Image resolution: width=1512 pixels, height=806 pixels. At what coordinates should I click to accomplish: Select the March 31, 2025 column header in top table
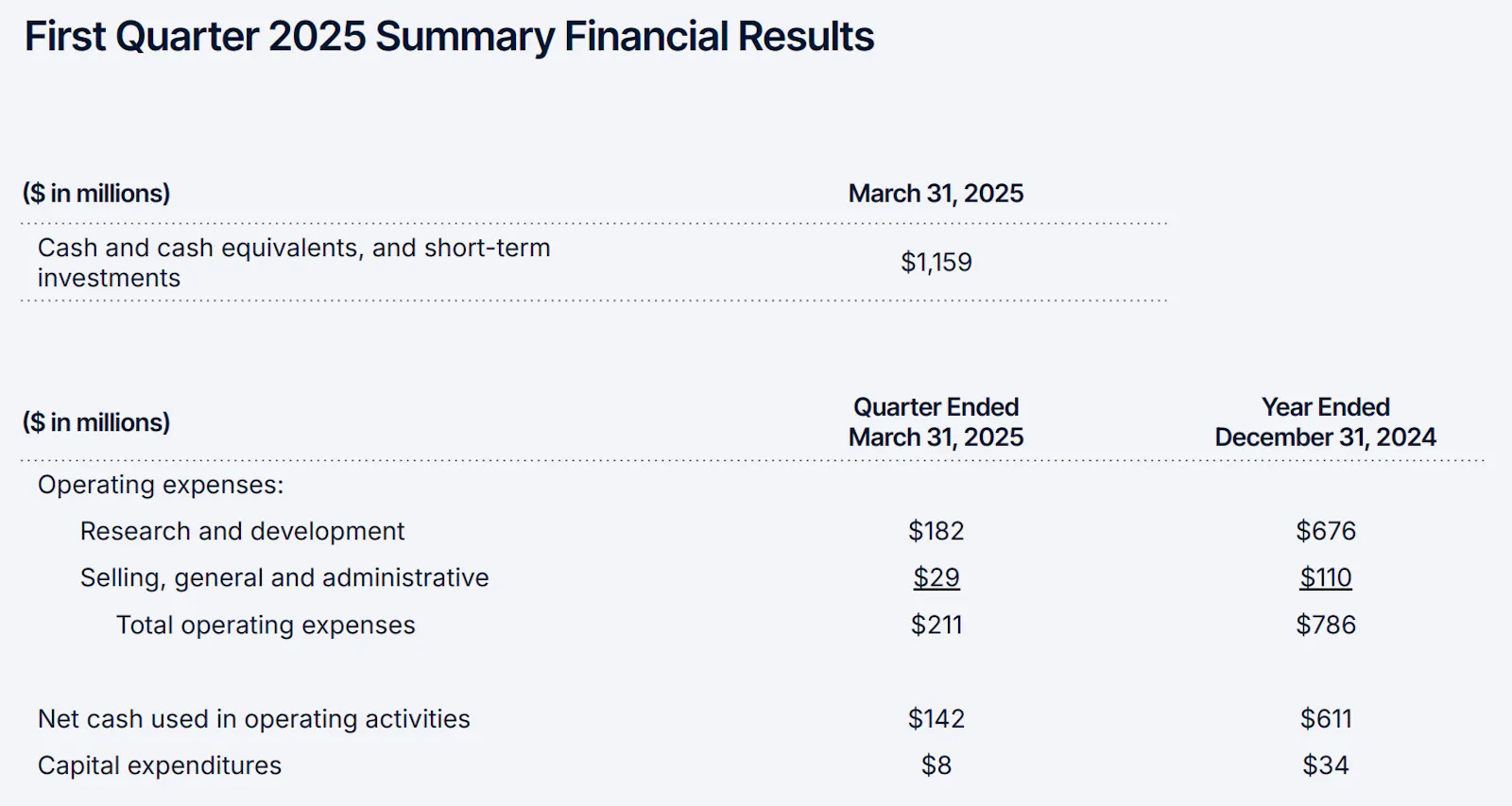click(x=936, y=193)
